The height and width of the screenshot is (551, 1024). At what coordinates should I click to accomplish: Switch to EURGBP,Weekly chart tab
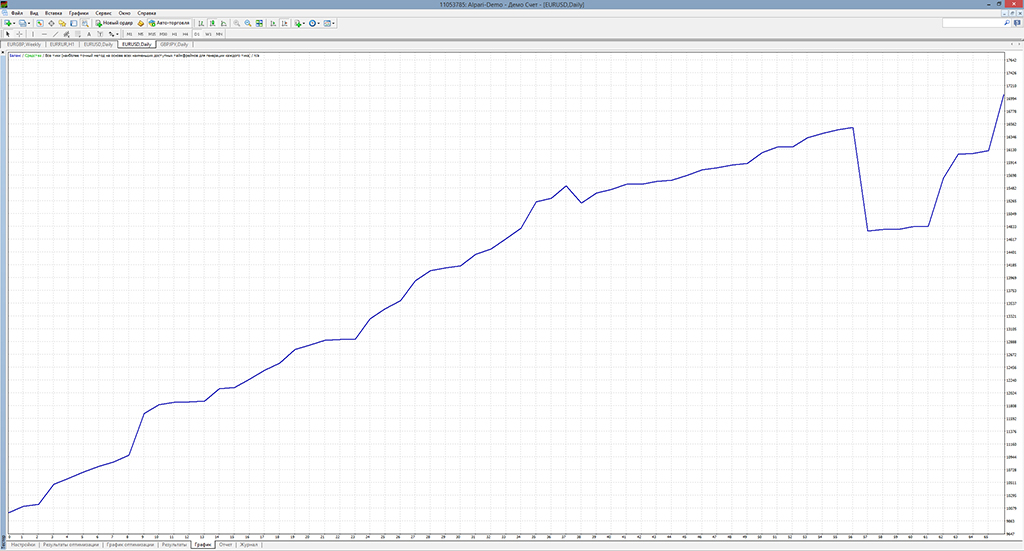(x=24, y=44)
